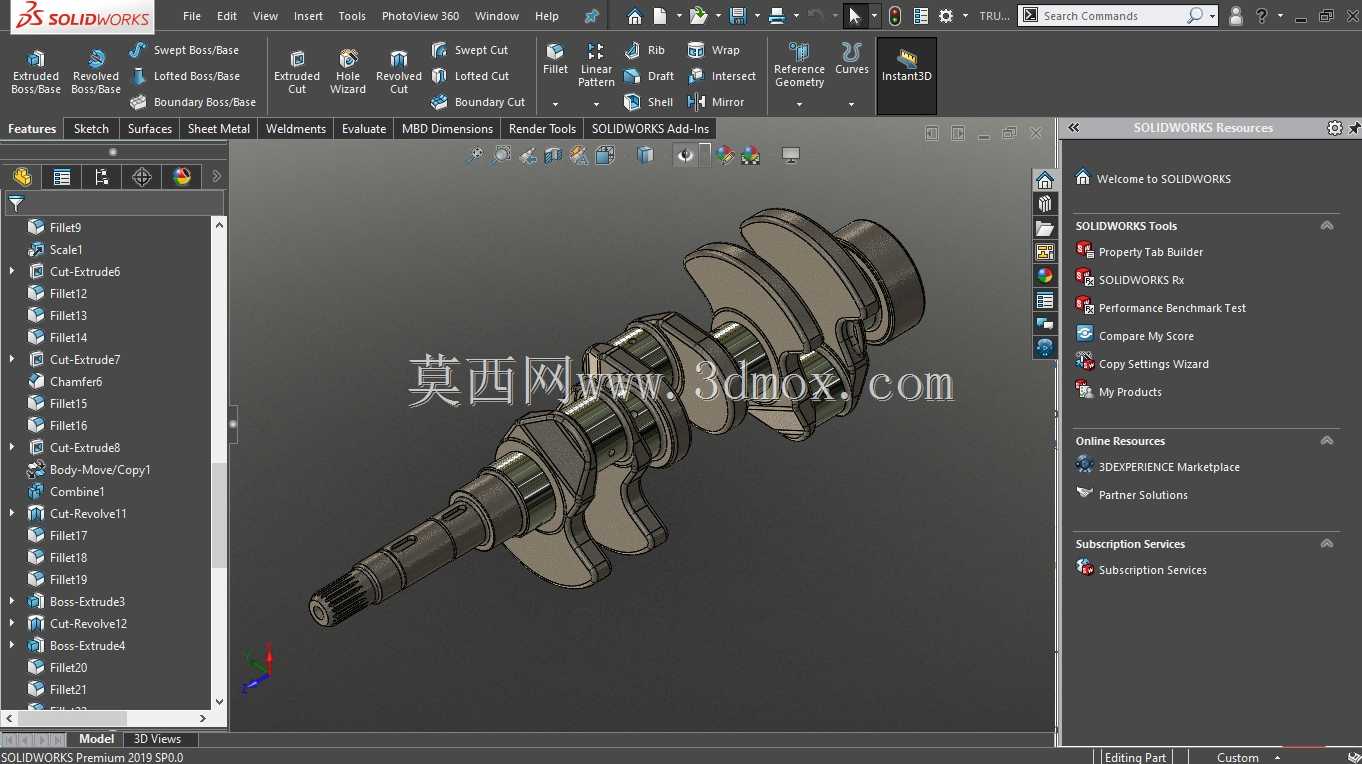1362x764 pixels.
Task: Switch to the Sheet Metal tab
Action: (x=219, y=129)
